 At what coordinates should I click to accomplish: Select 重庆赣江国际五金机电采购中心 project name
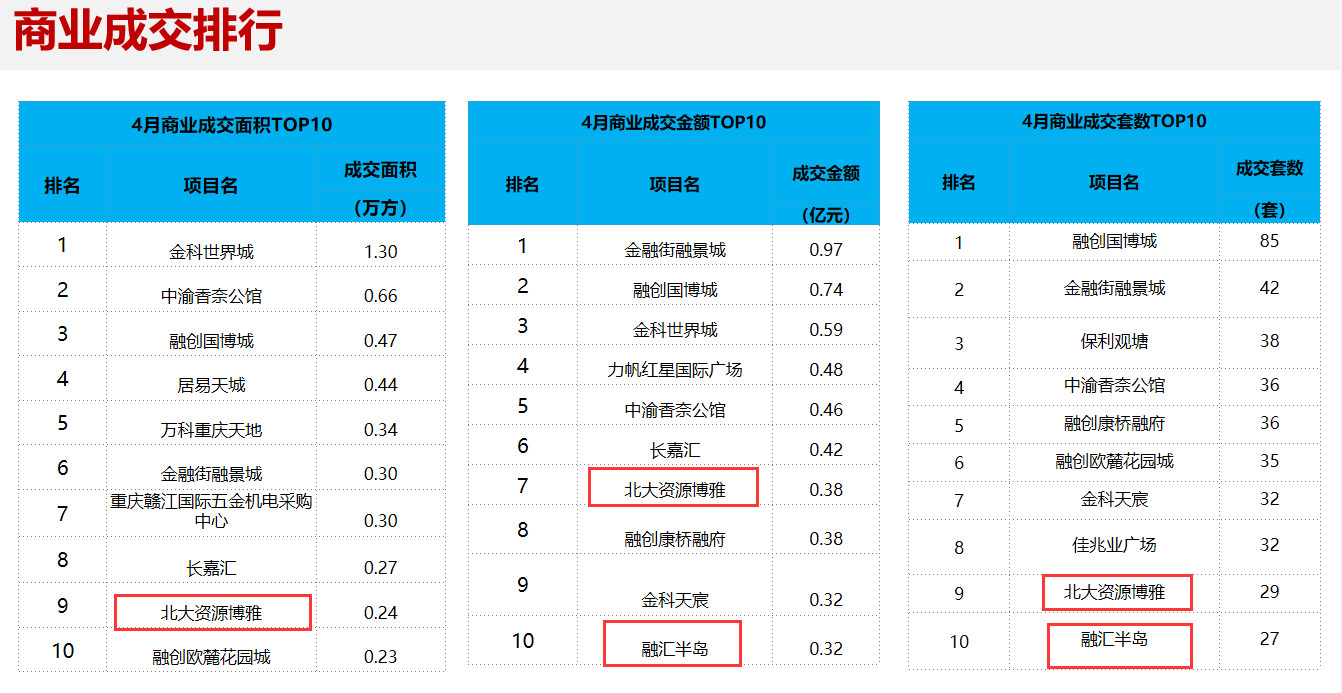[211, 511]
